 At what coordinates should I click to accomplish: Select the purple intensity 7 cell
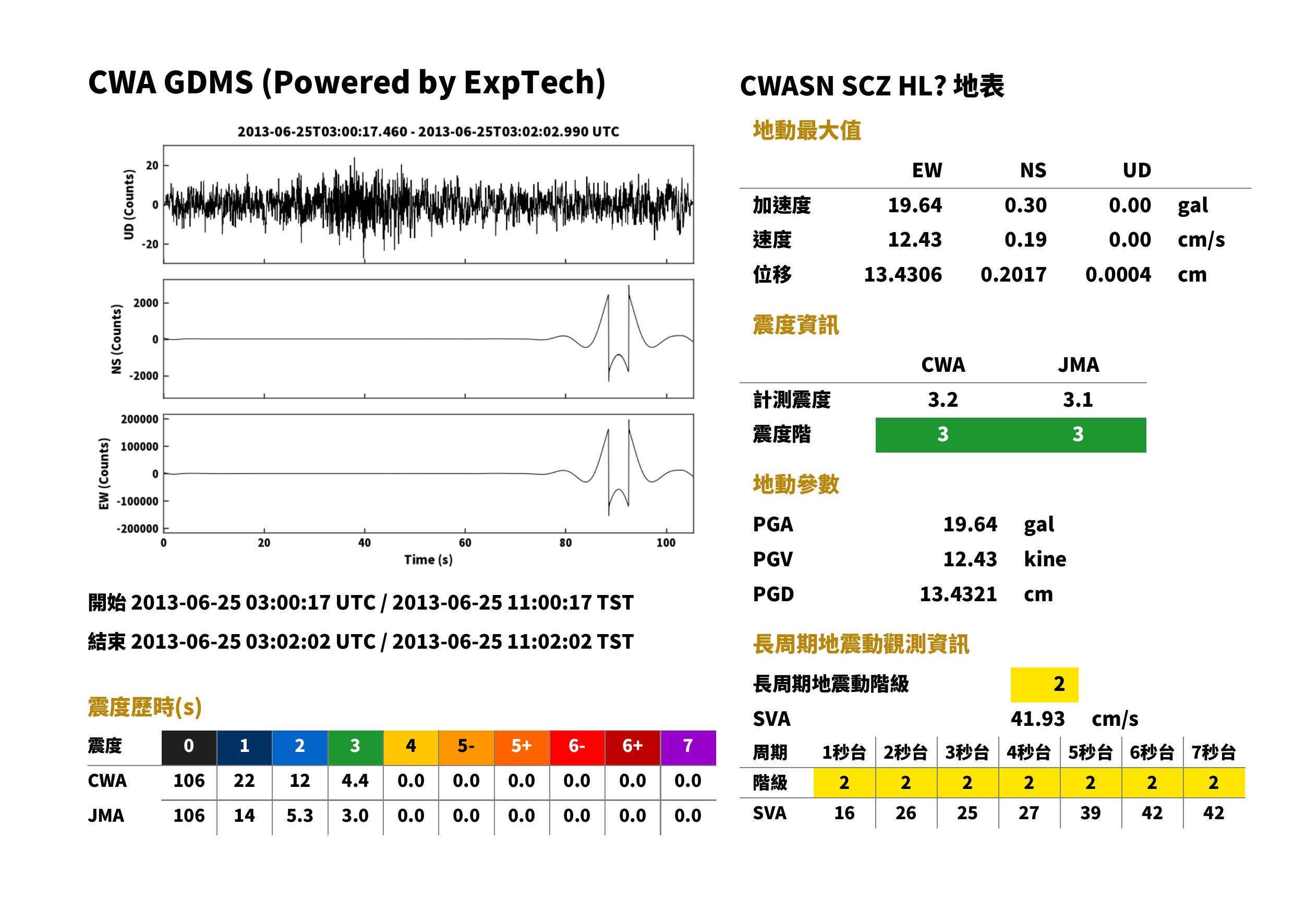tap(688, 747)
